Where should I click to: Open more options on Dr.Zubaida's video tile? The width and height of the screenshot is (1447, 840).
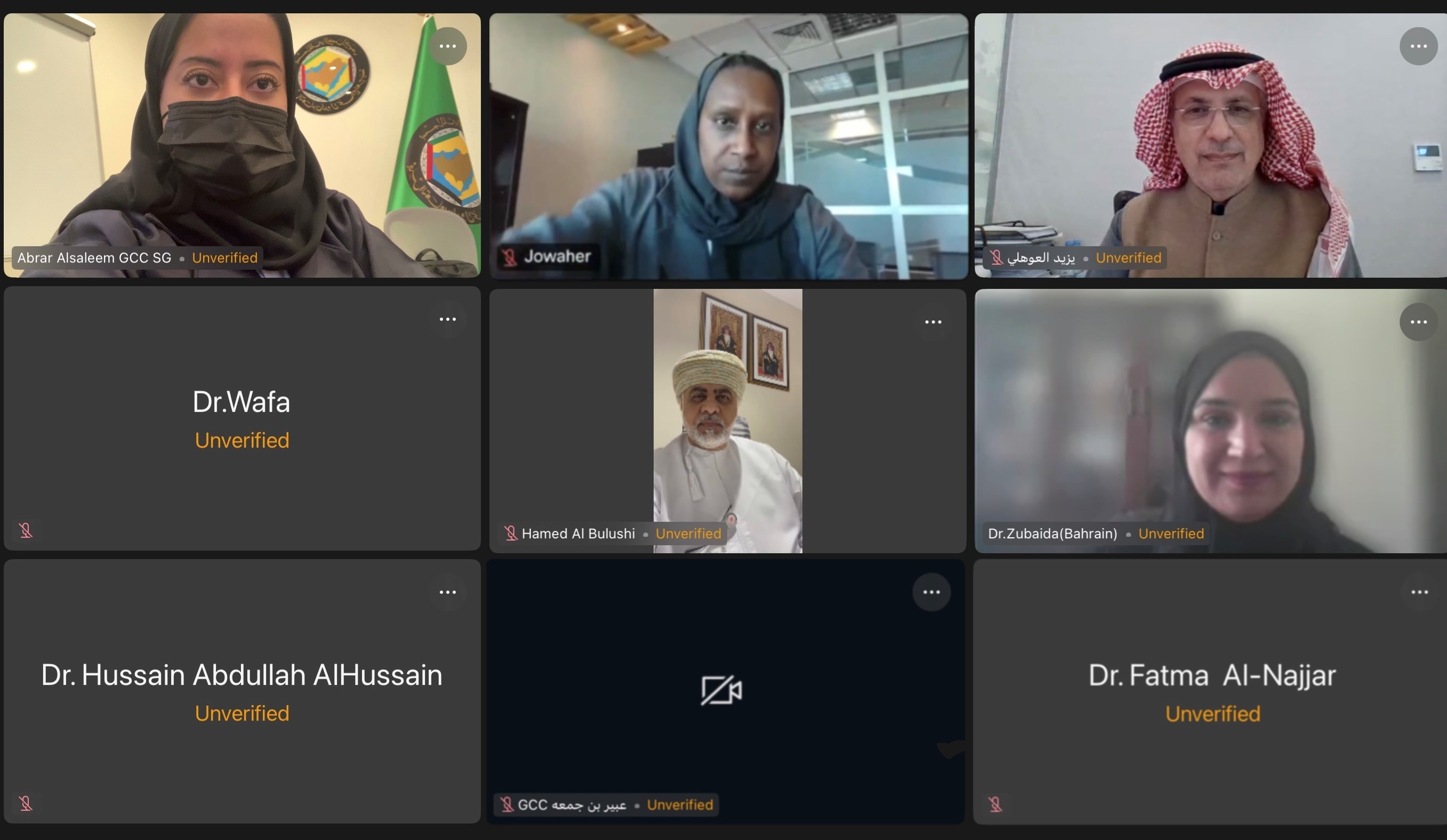click(x=1418, y=322)
